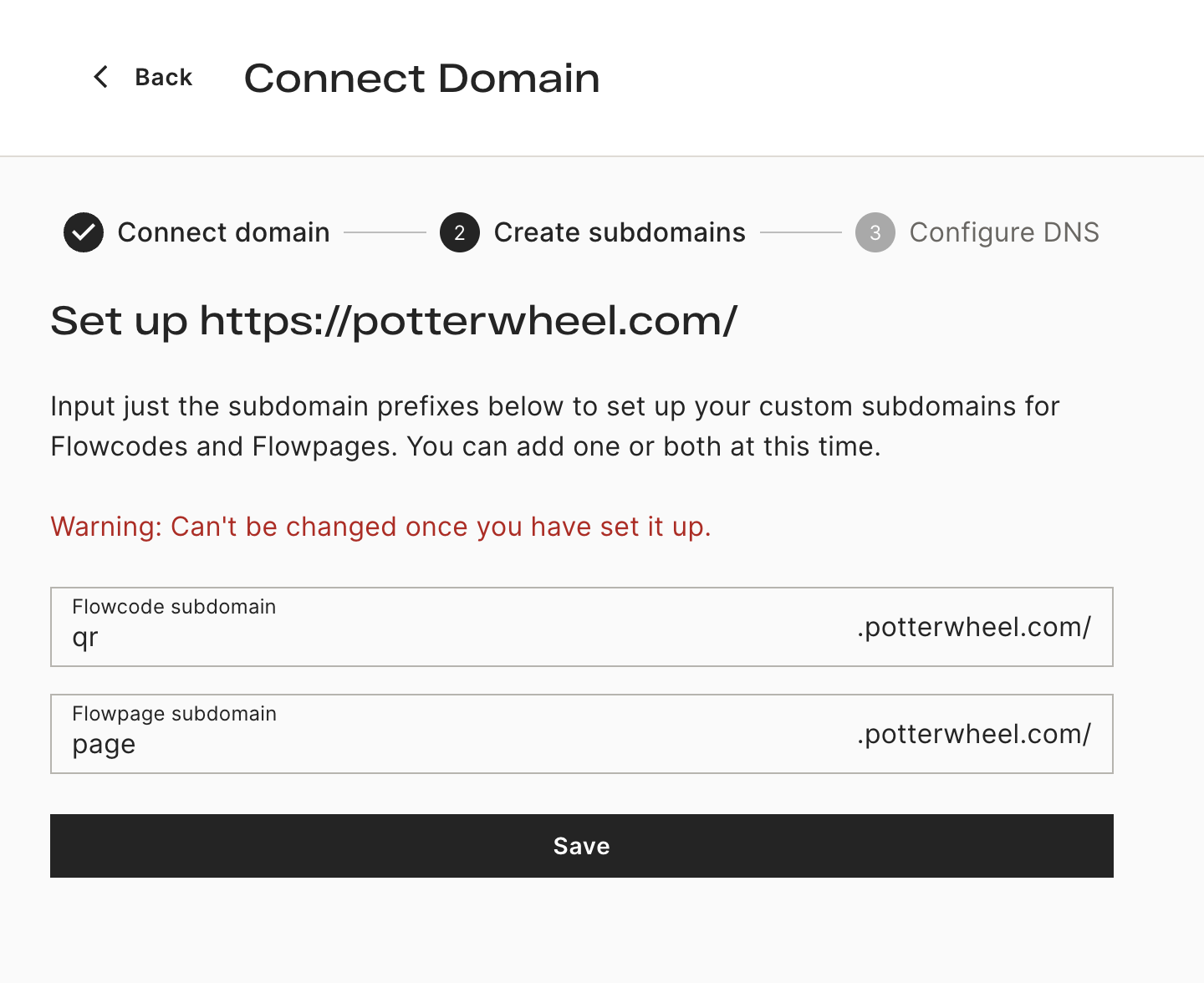1204x983 pixels.
Task: Click the .potterwheel.com/ suffix in Flowpage field
Action: click(974, 734)
